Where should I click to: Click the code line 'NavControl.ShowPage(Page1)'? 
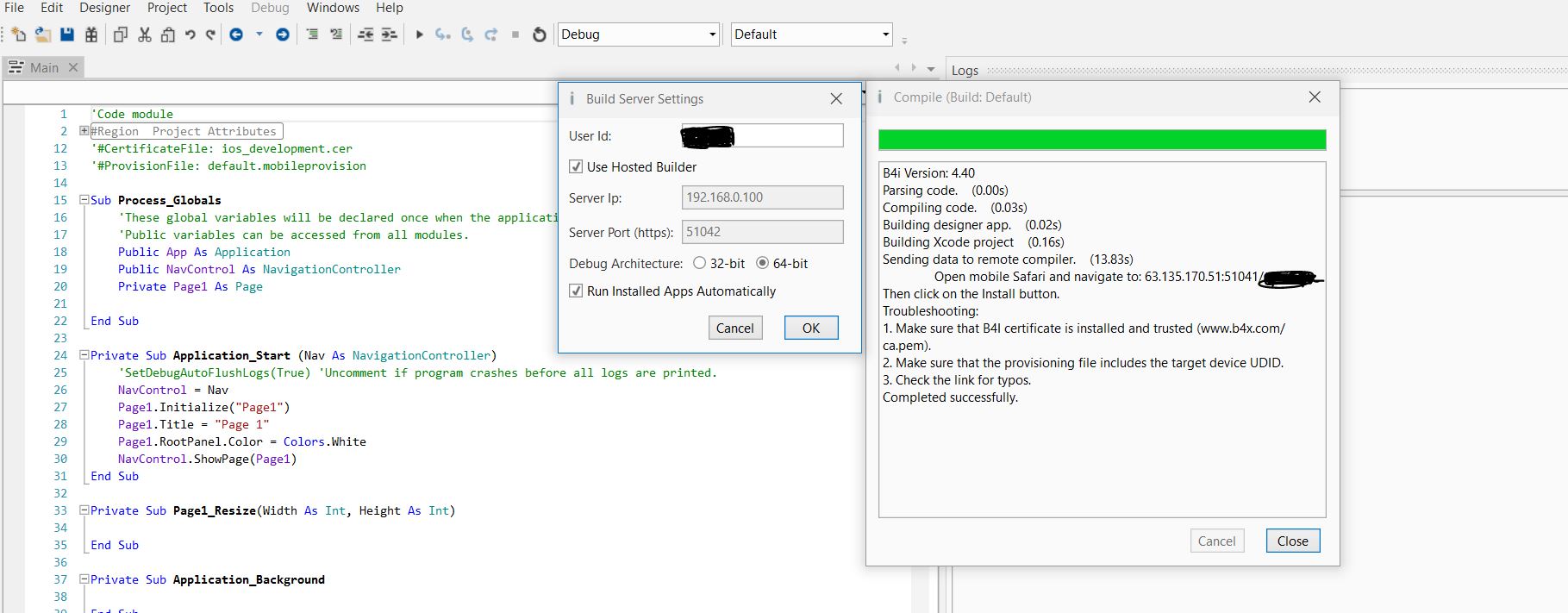[x=207, y=459]
